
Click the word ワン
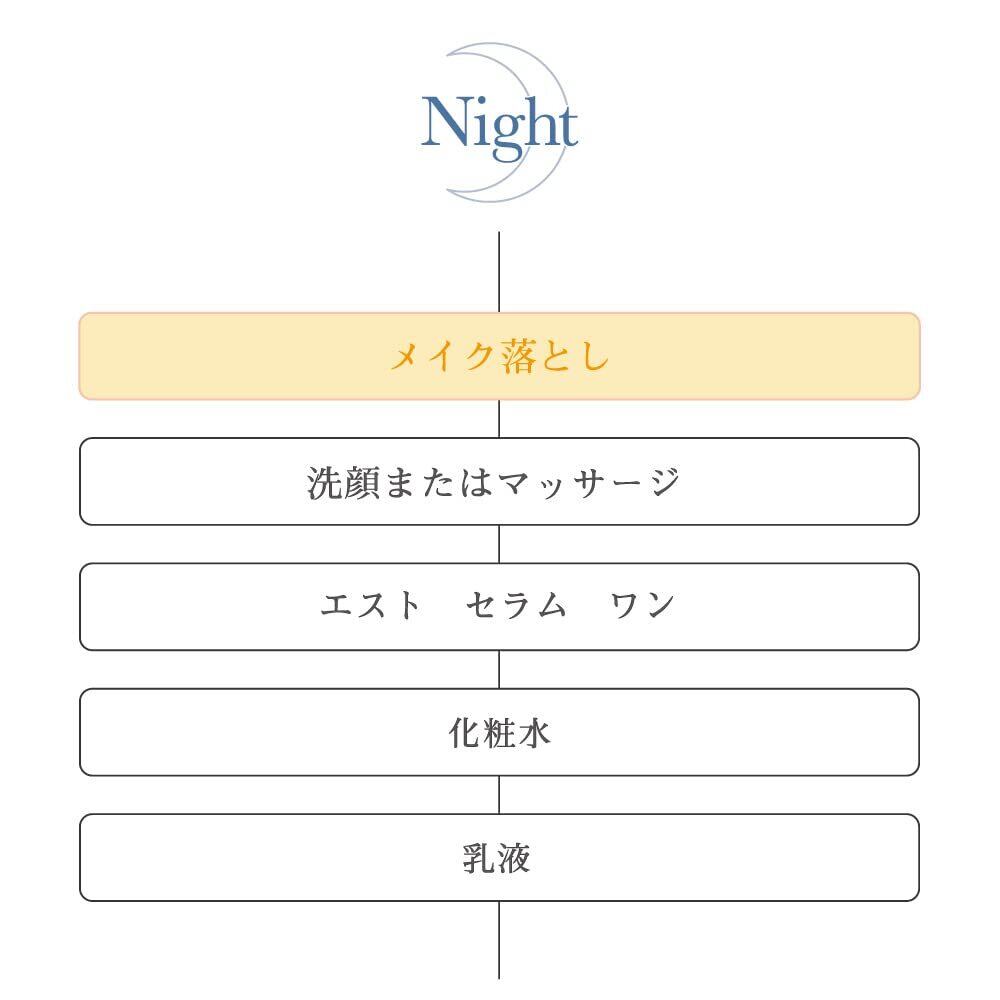pos(643,606)
